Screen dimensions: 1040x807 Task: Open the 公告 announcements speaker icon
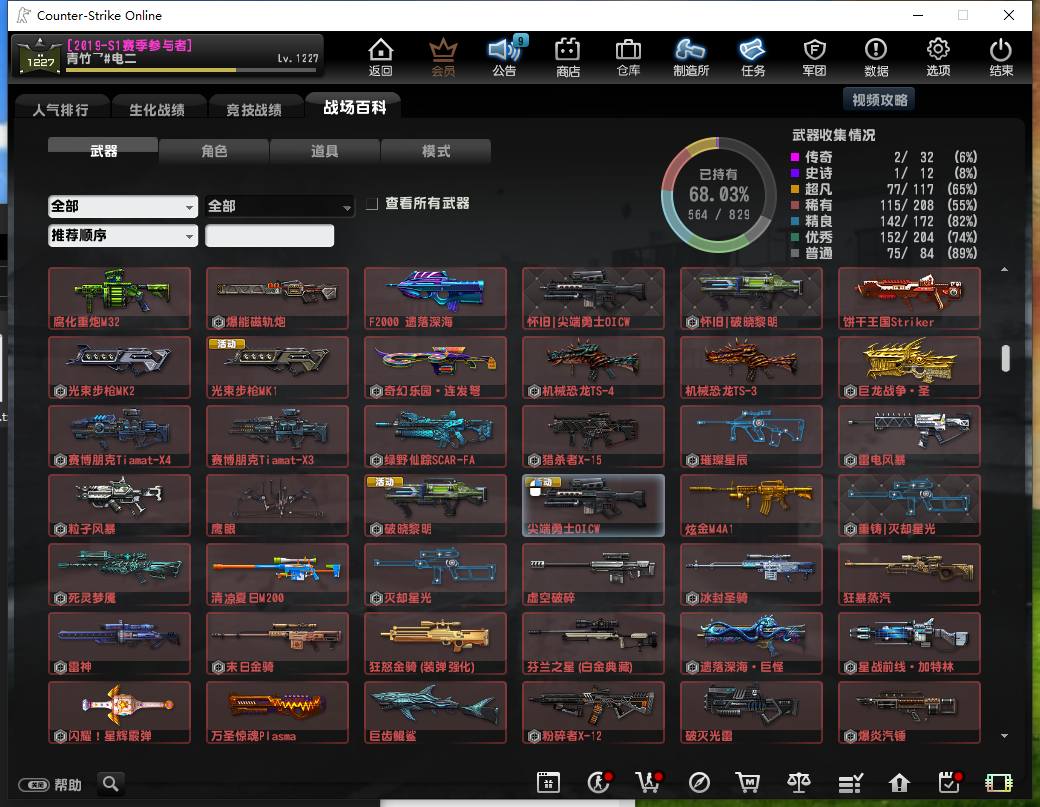coord(505,57)
